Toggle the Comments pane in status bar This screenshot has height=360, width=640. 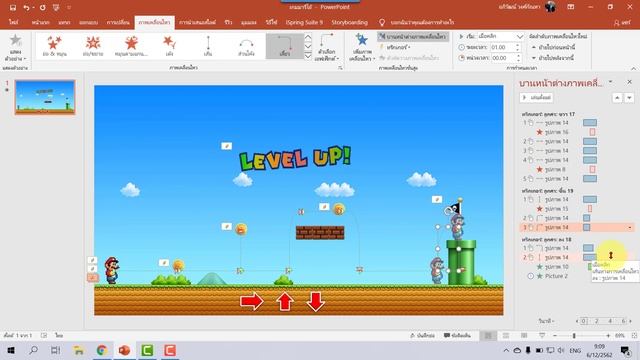[457, 336]
